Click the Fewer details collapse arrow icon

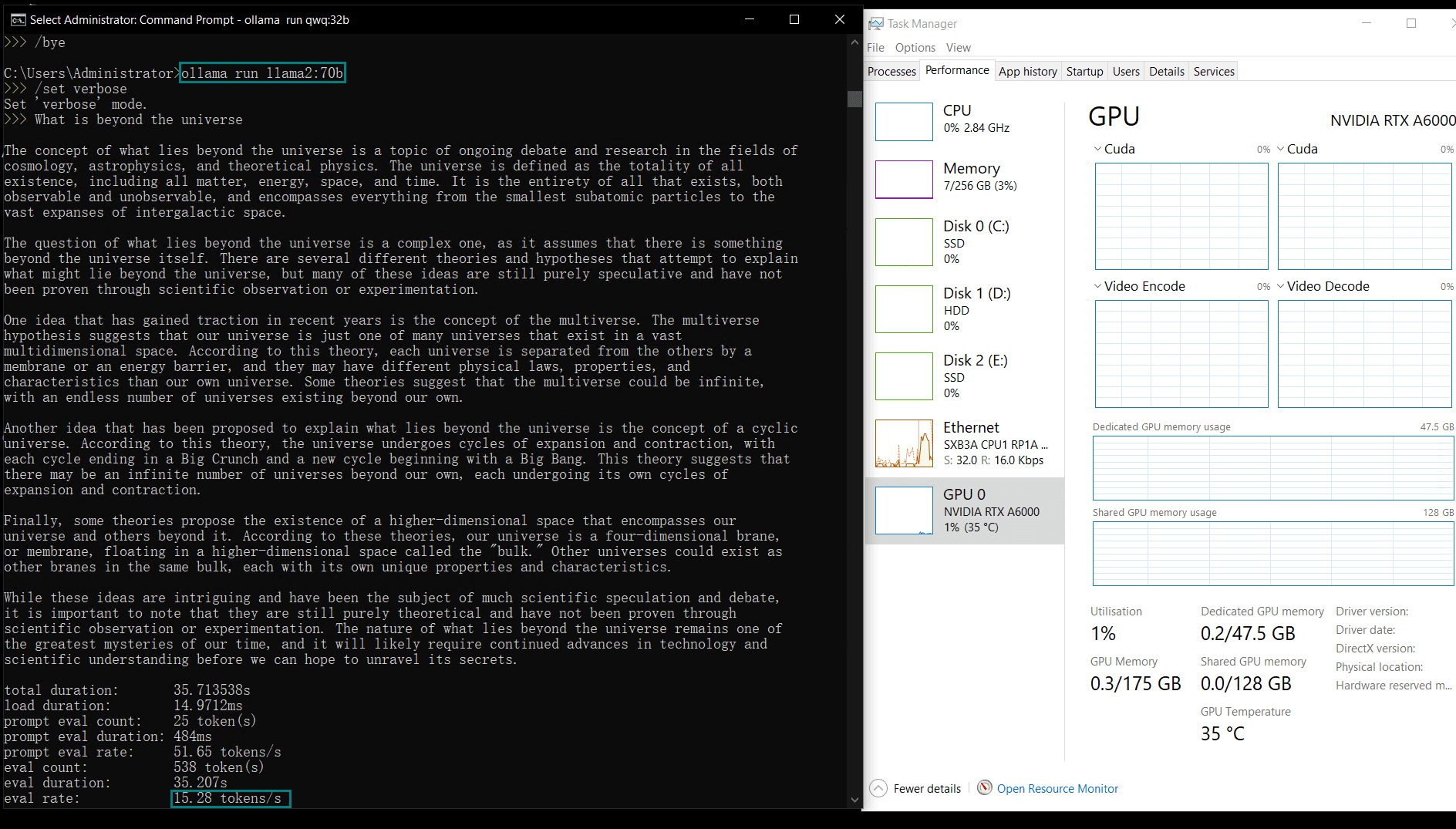[878, 788]
